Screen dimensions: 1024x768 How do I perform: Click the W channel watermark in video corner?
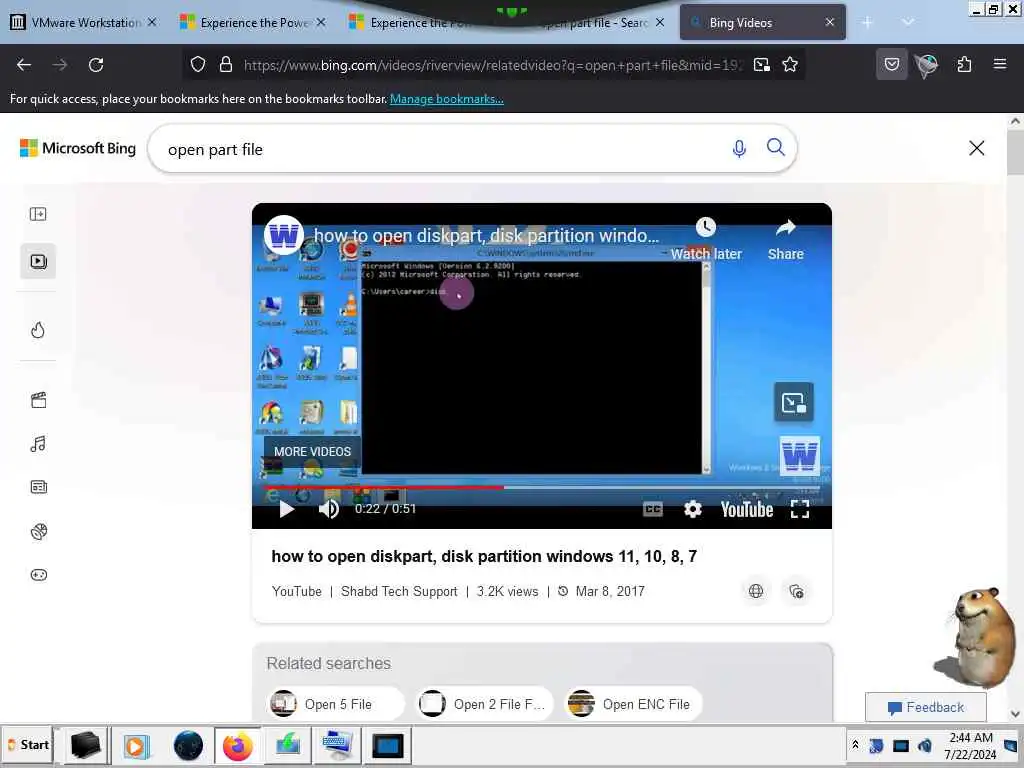pyautogui.click(x=799, y=455)
